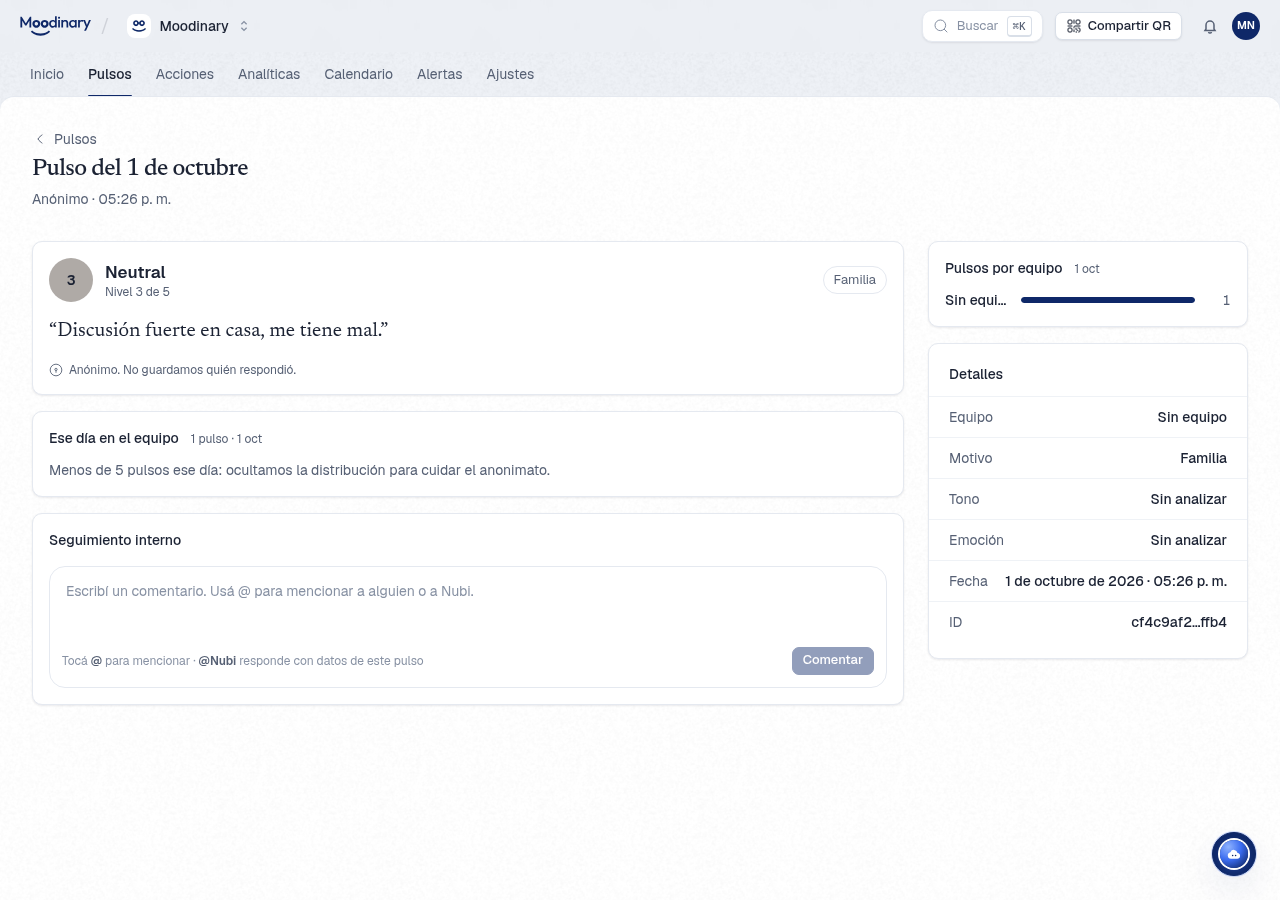Click the workspace smiley avatar icon
This screenshot has height=900, width=1280.
coord(139,26)
